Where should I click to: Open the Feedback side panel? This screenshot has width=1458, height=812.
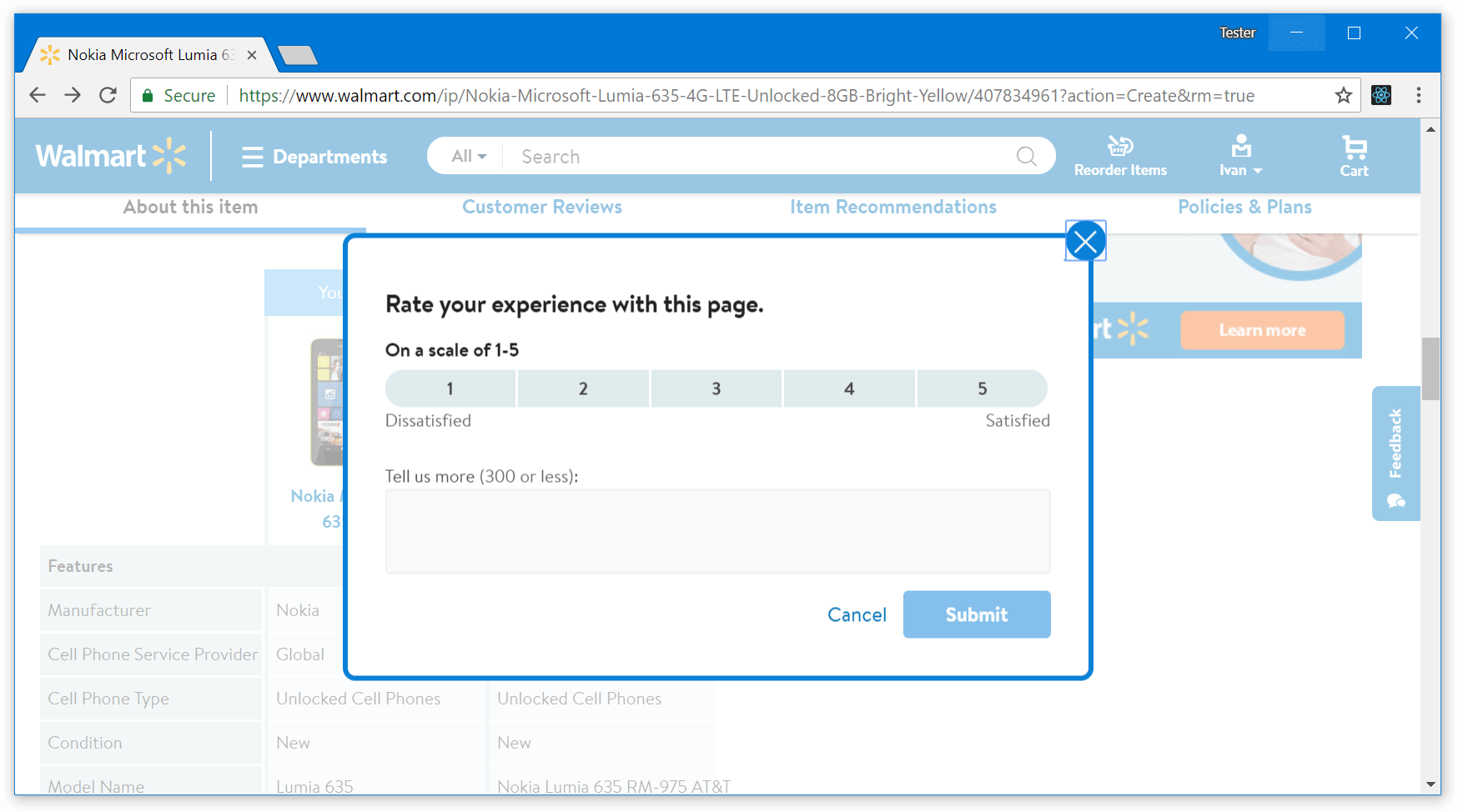tap(1395, 454)
